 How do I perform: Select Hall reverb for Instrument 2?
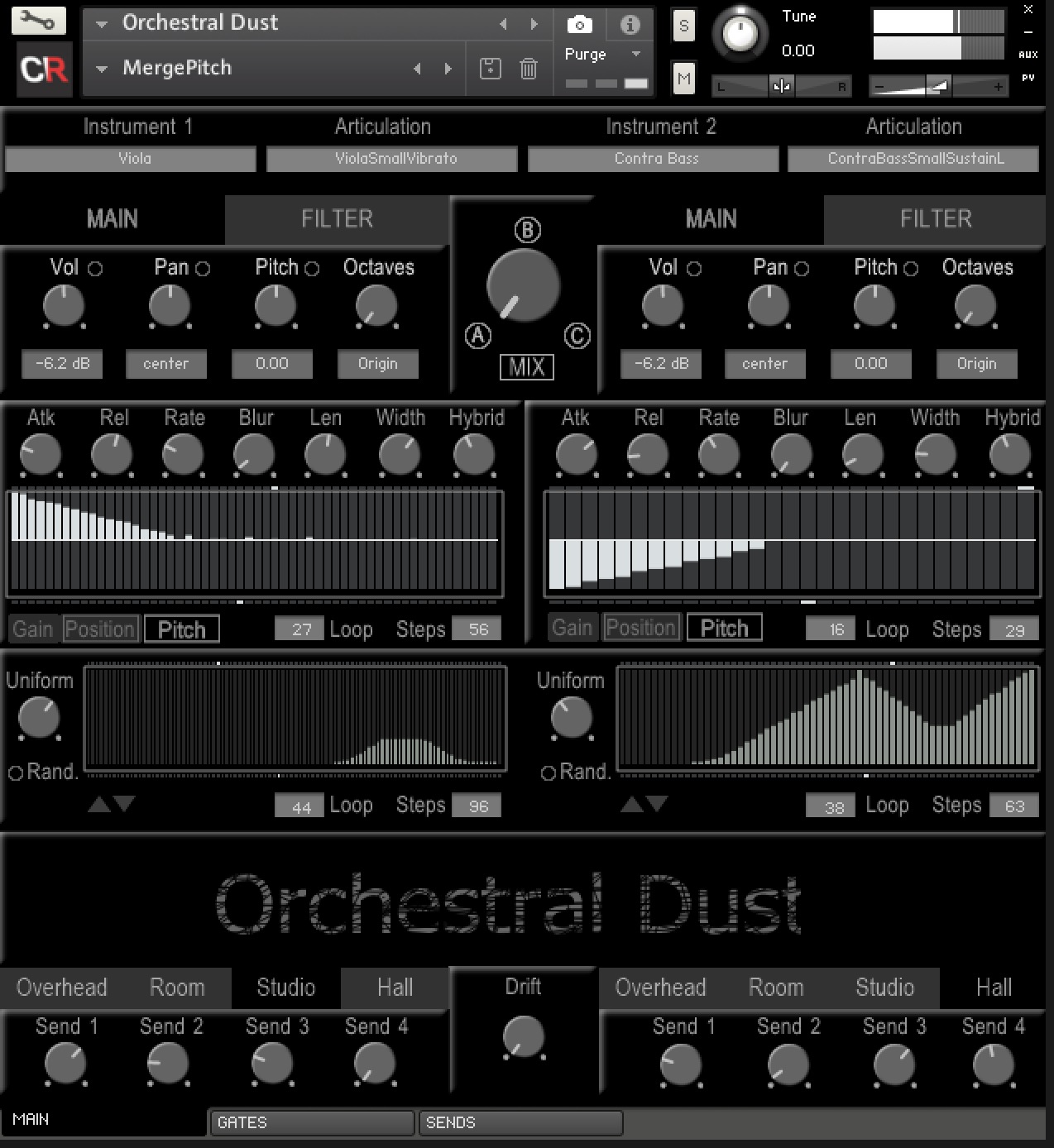point(993,988)
